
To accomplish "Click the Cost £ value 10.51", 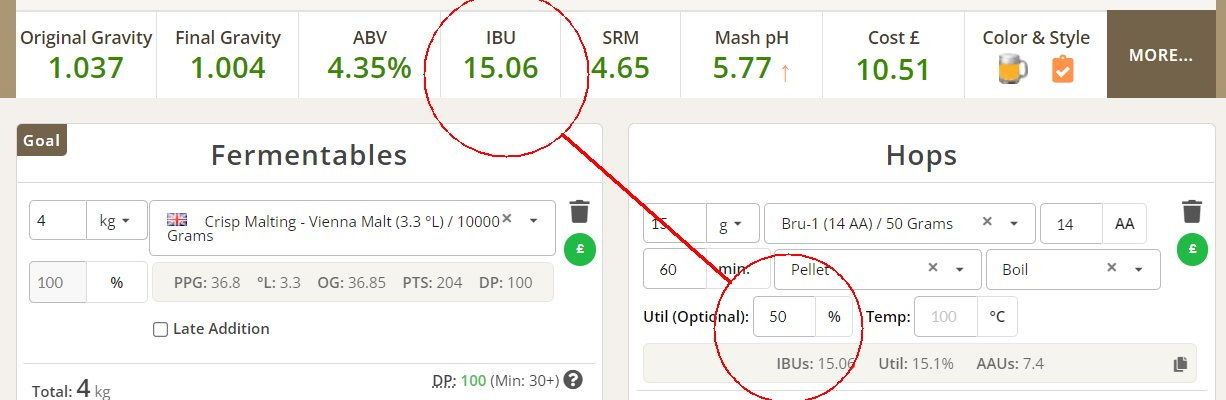I will [x=893, y=70].
